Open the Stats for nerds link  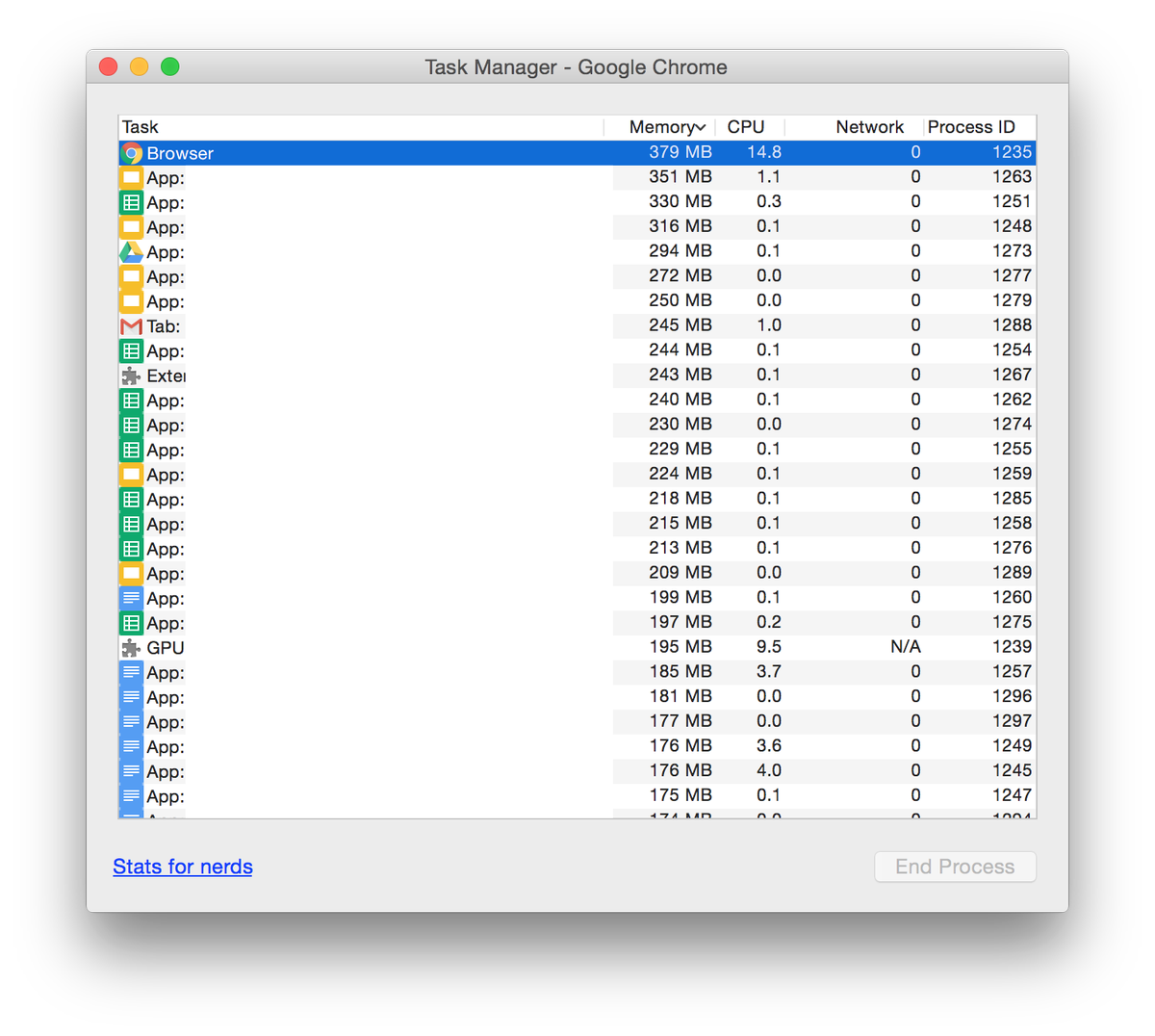183,867
